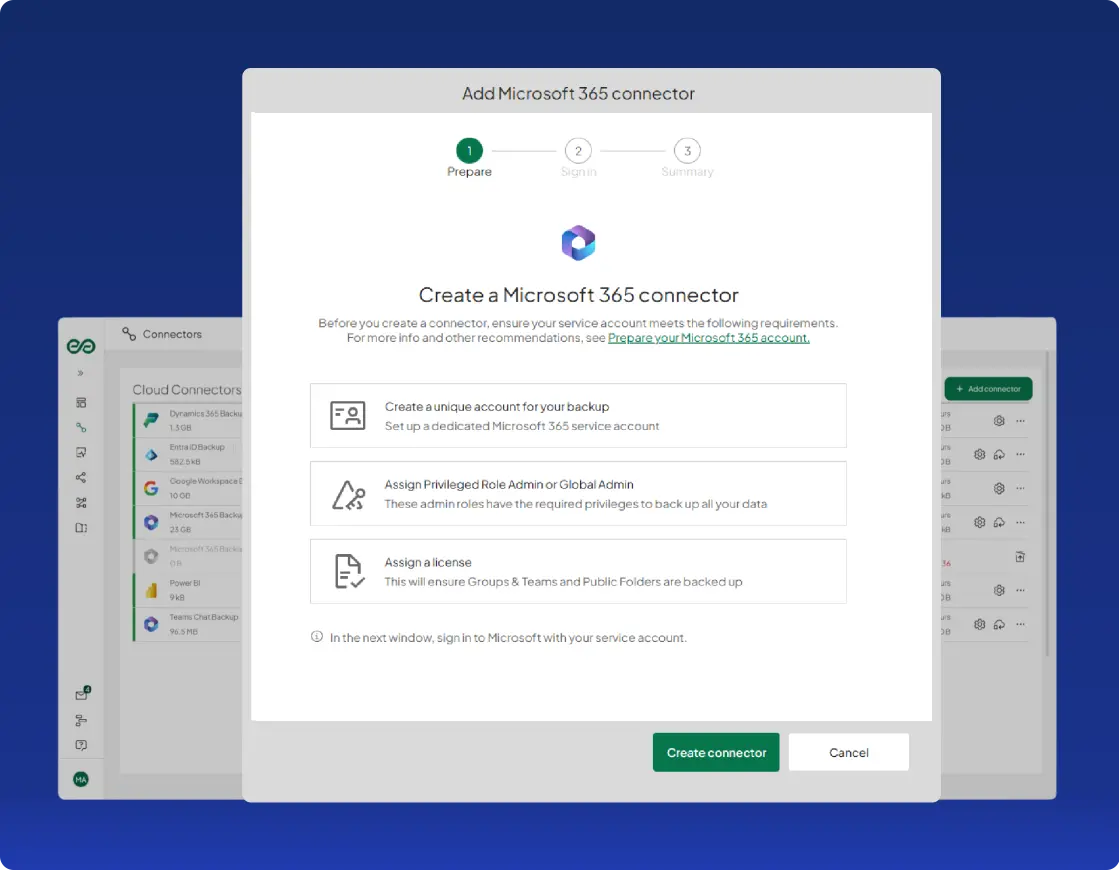Click the info icon beside next window note
The width and height of the screenshot is (1120, 870).
point(316,636)
